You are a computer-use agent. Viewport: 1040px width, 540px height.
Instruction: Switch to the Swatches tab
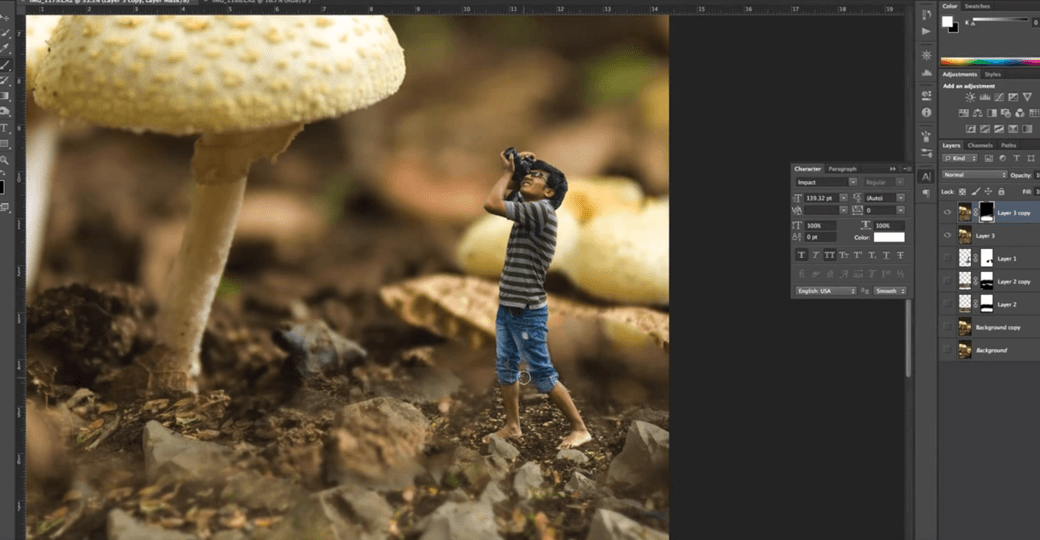[977, 6]
